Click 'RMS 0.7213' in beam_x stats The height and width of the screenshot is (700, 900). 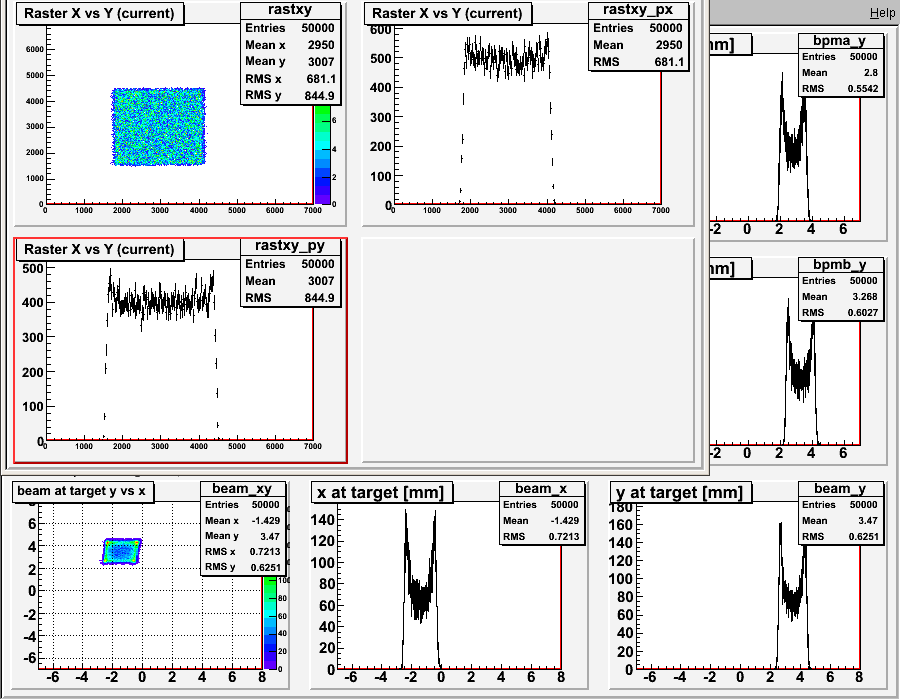point(542,536)
